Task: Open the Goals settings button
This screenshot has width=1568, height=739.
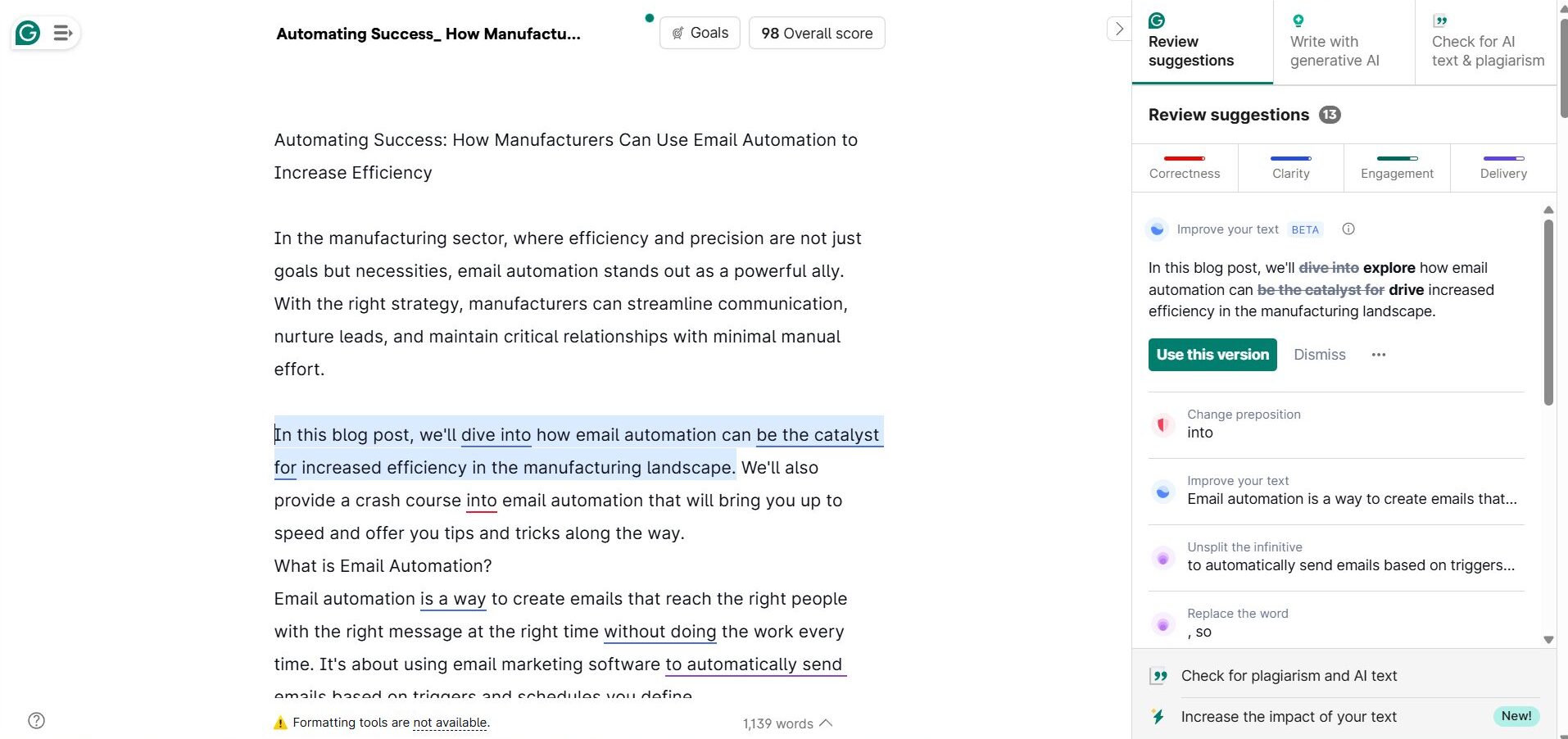Action: click(700, 34)
